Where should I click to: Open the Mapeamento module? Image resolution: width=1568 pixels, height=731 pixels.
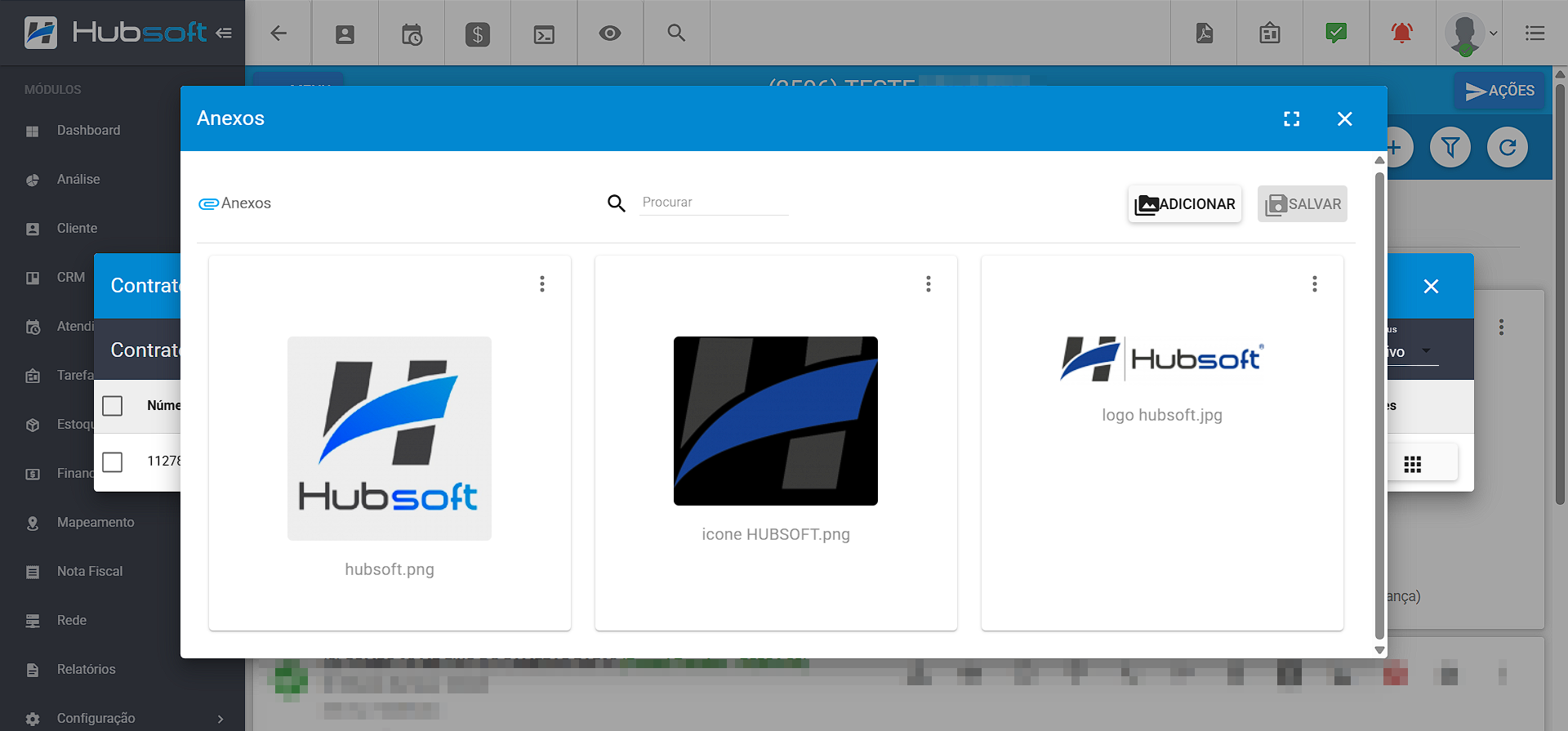[x=96, y=523]
